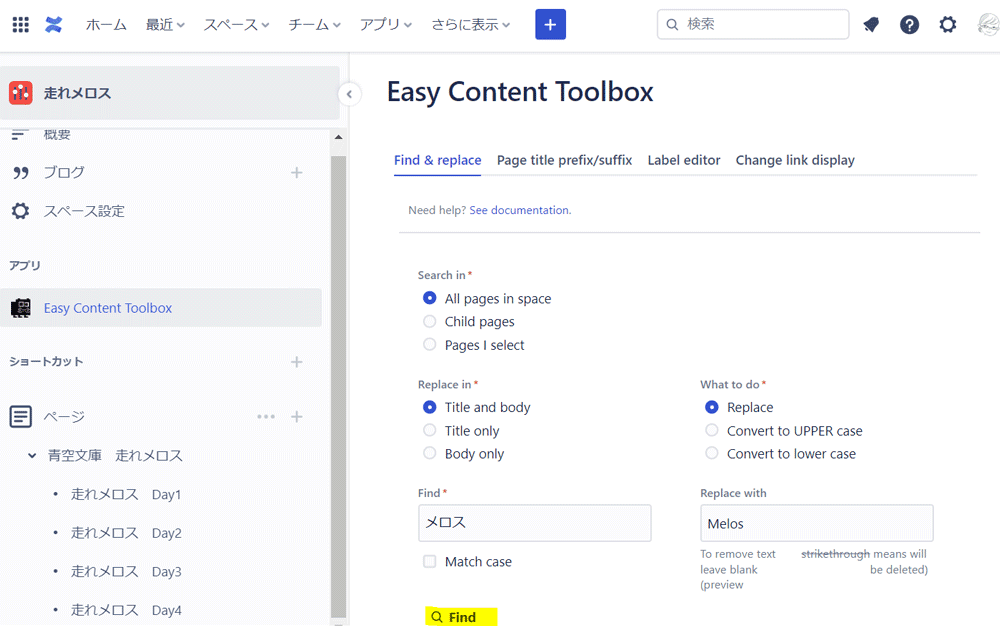This screenshot has width=1000, height=626.
Task: Click the ページ document icon
Action: pyautogui.click(x=20, y=417)
